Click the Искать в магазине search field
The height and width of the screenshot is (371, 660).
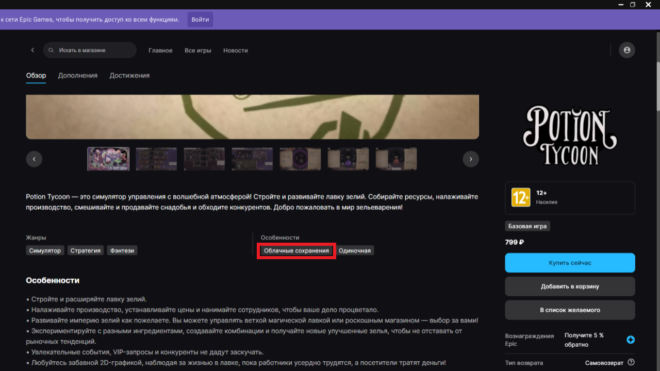pyautogui.click(x=90, y=50)
